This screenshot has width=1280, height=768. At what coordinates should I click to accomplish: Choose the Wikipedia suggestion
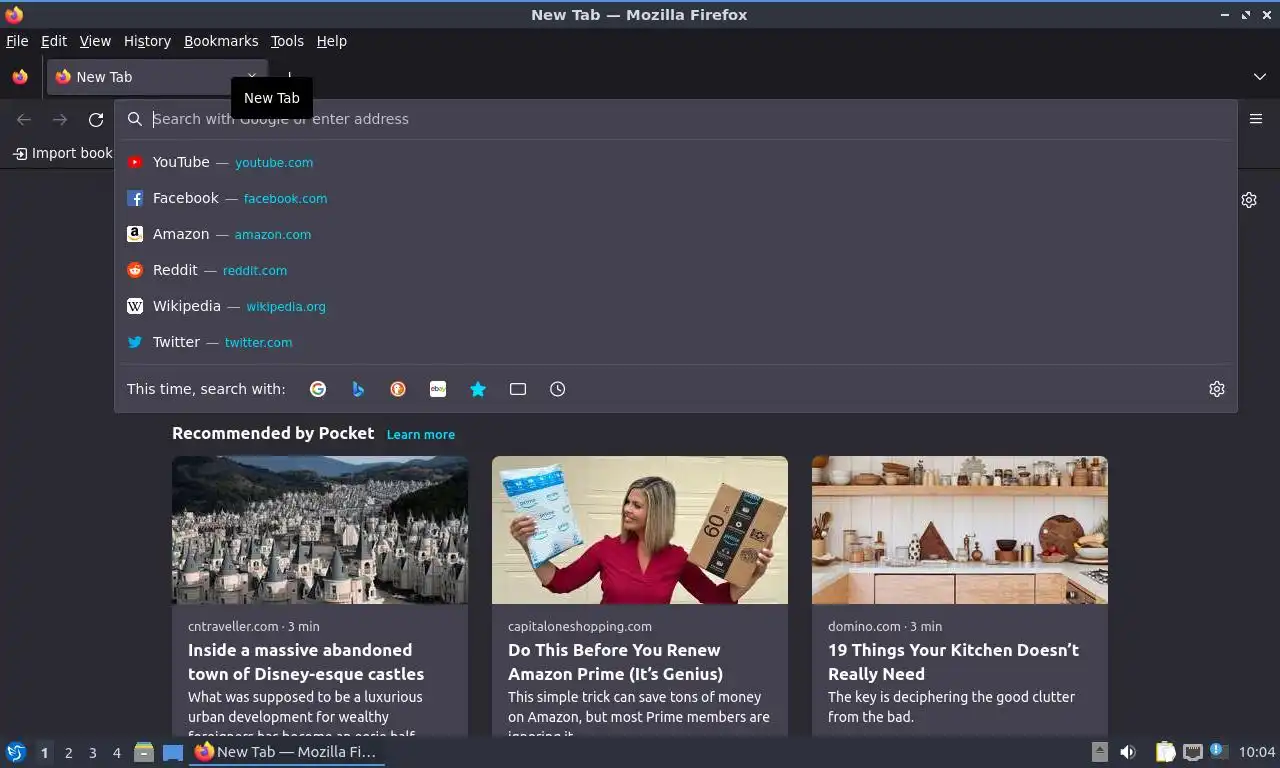(x=675, y=306)
